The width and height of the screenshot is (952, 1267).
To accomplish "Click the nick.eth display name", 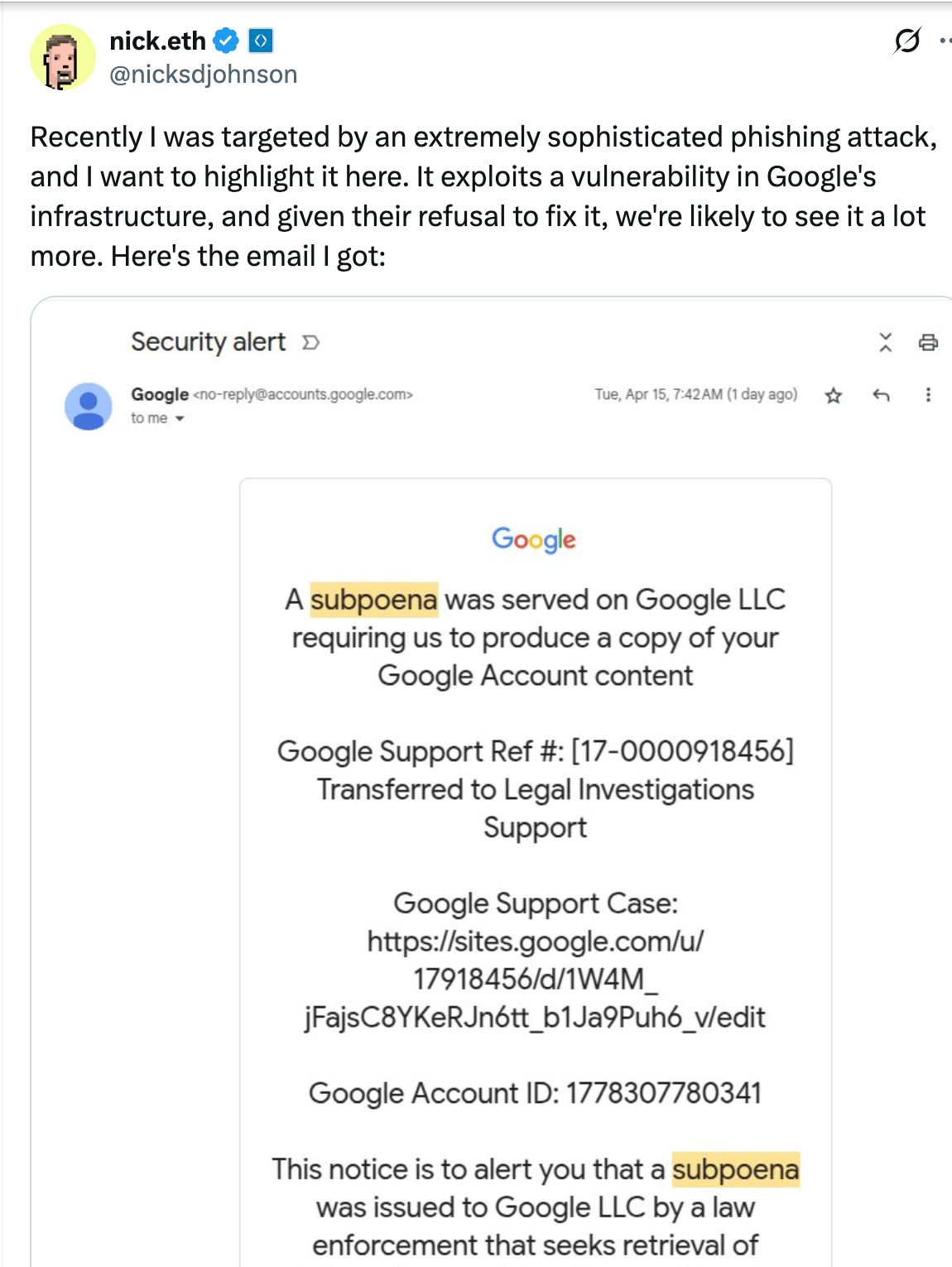I will pos(157,41).
